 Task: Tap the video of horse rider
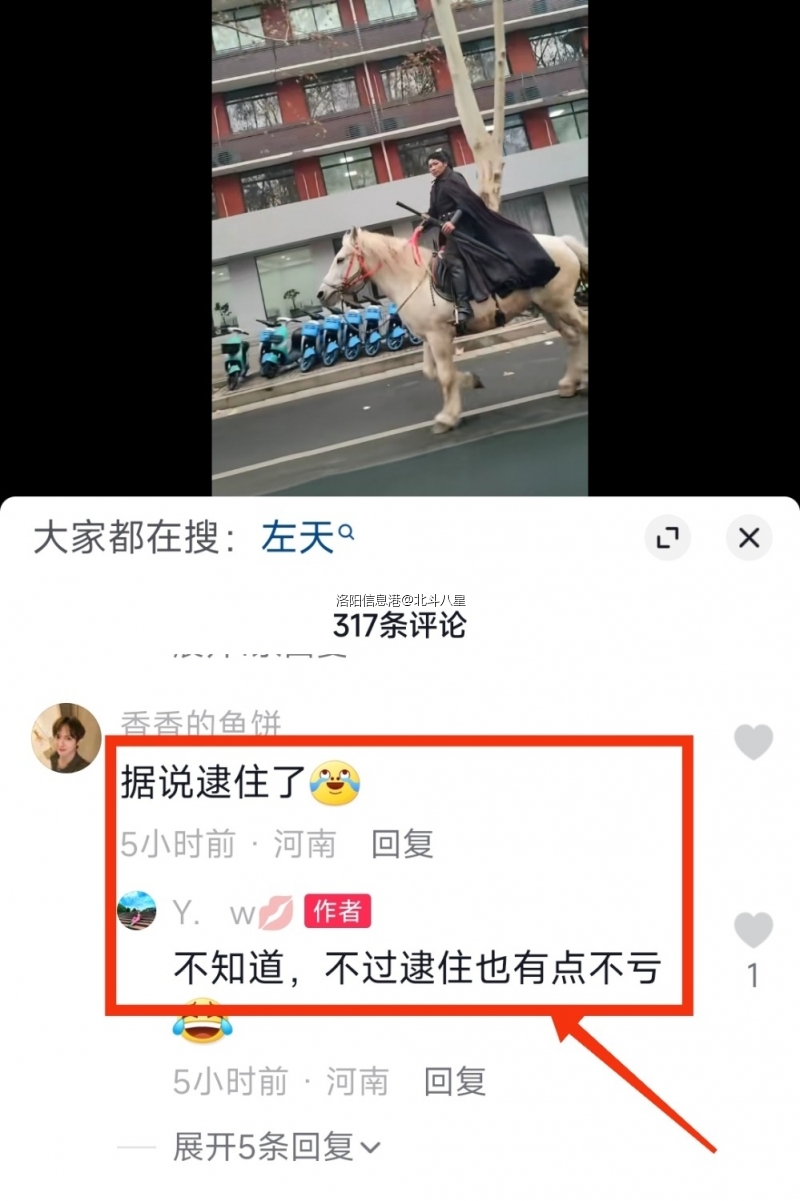pyautogui.click(x=400, y=247)
